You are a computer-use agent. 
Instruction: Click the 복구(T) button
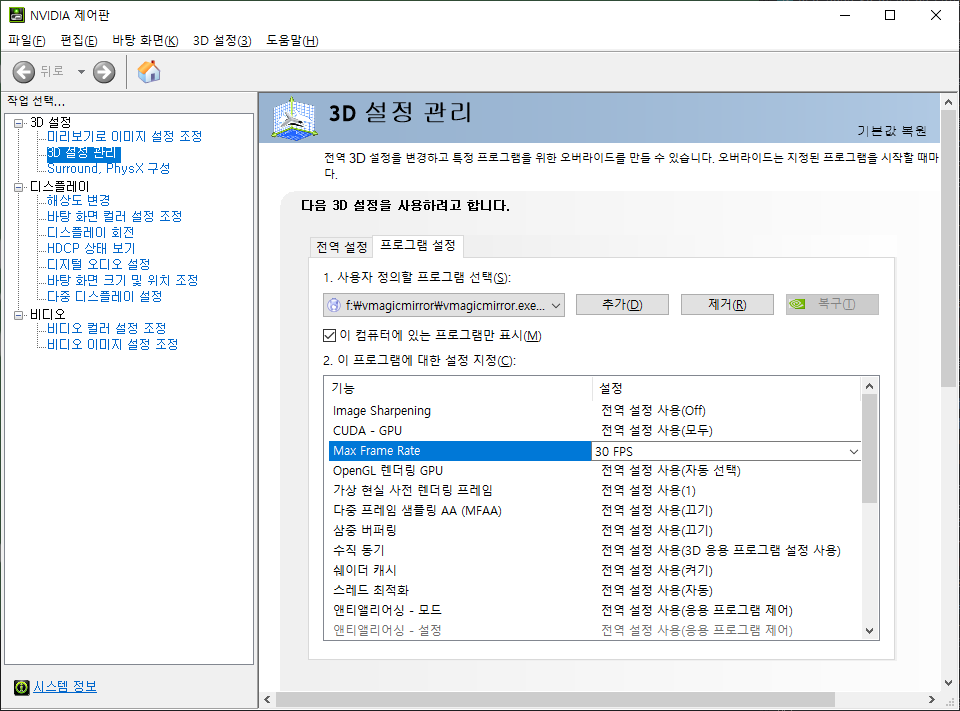pyautogui.click(x=832, y=304)
